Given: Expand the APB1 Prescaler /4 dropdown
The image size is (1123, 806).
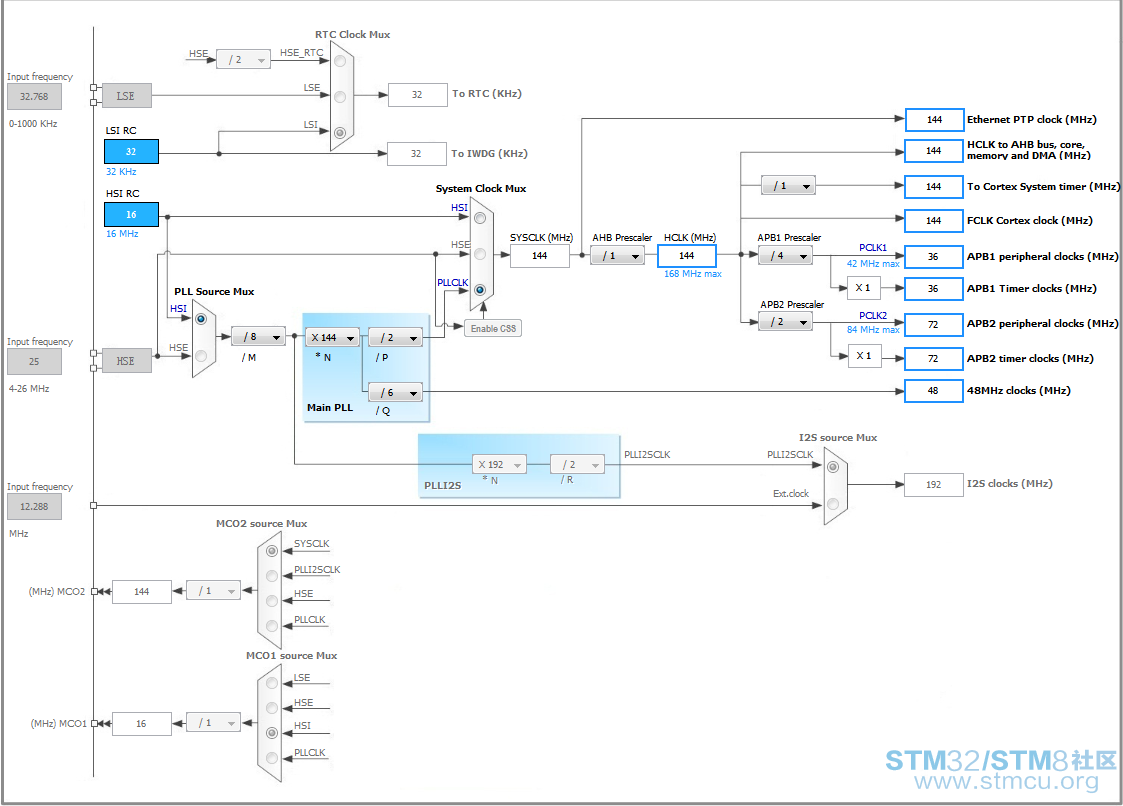Looking at the screenshot, I should (x=786, y=256).
